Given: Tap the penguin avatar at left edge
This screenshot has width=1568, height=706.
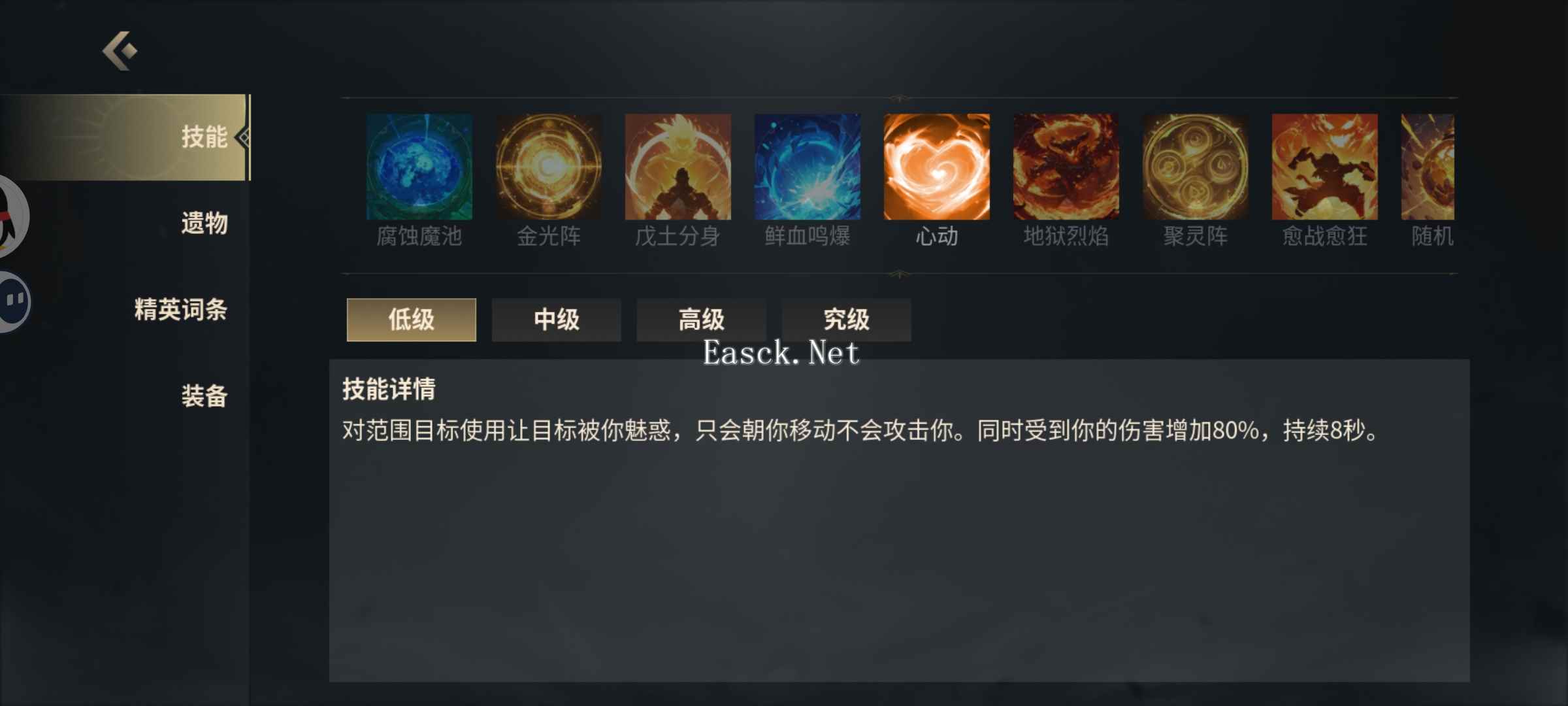Looking at the screenshot, I should (x=13, y=216).
